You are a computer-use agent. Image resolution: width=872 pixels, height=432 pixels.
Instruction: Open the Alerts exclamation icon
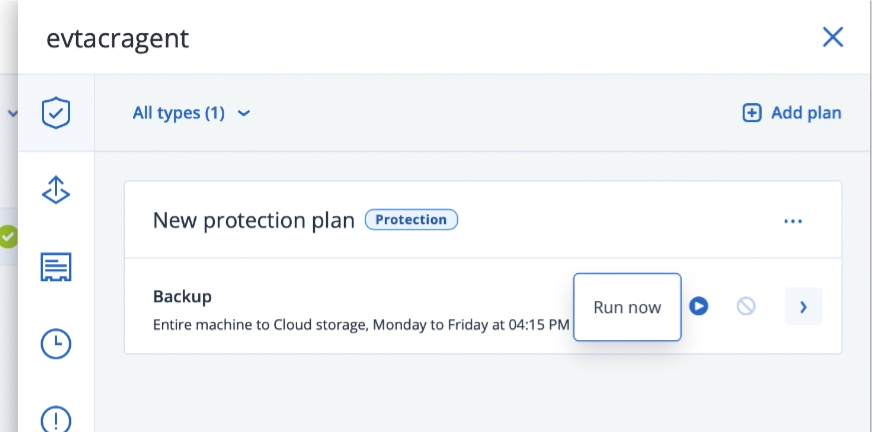(x=56, y=418)
